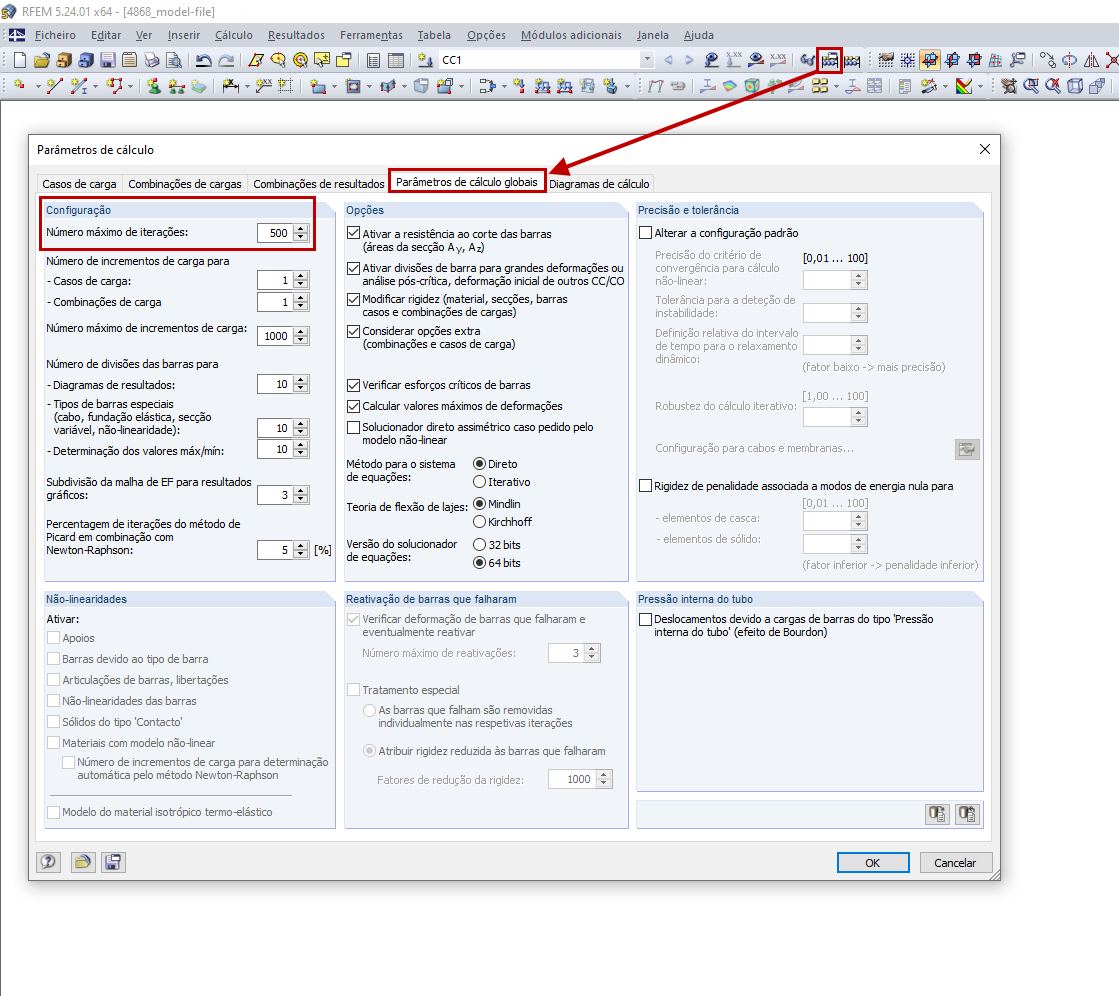Enable 'Alterar a configuração padrão' checkbox
The image size is (1119, 996).
point(646,233)
